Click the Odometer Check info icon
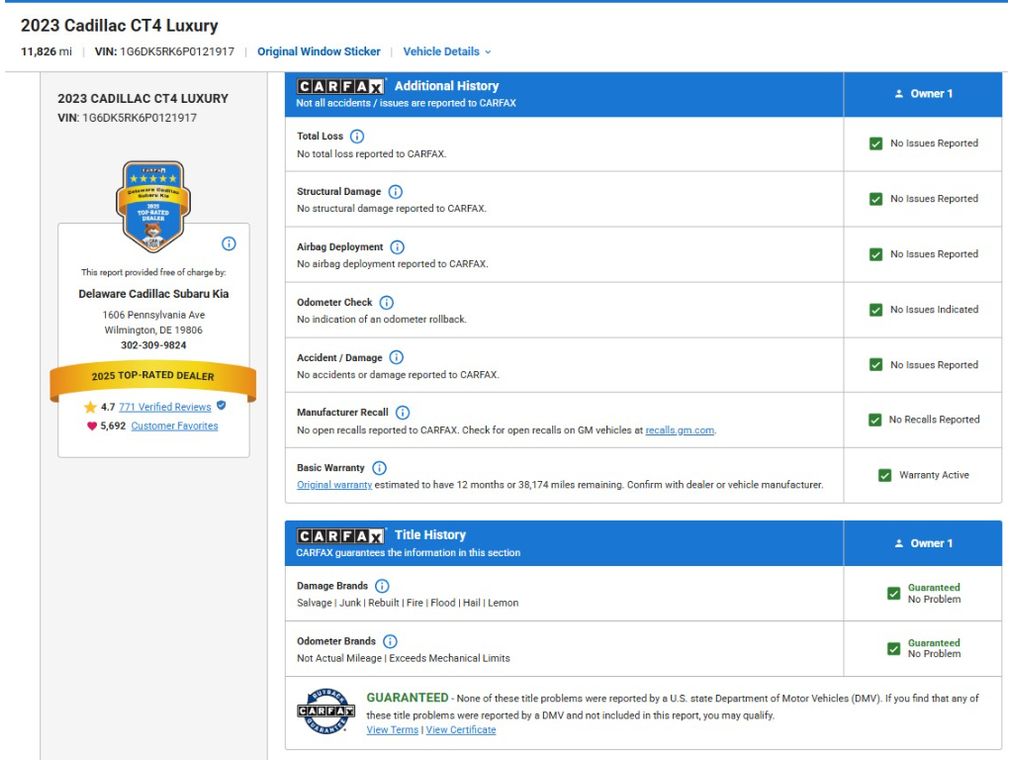 [x=386, y=303]
